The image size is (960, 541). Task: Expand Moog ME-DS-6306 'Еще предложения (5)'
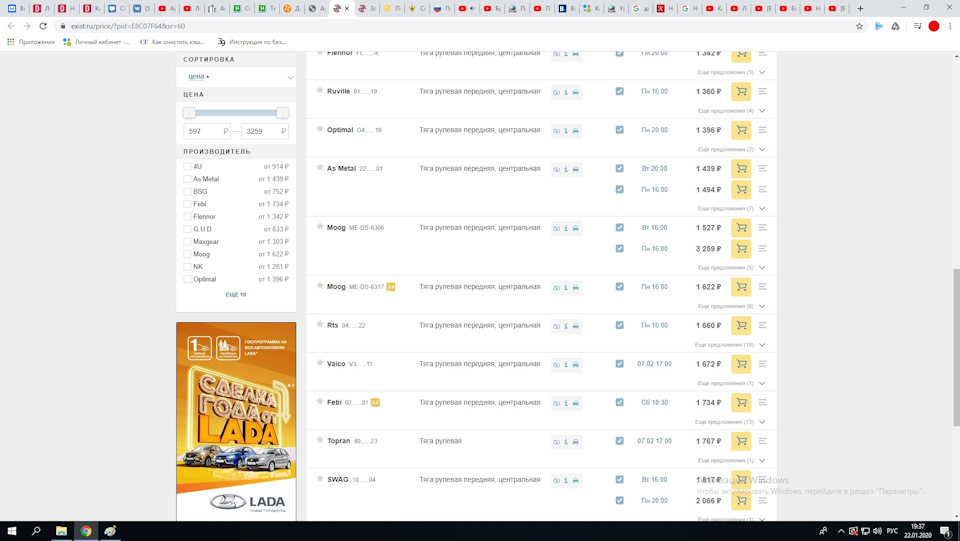click(731, 267)
